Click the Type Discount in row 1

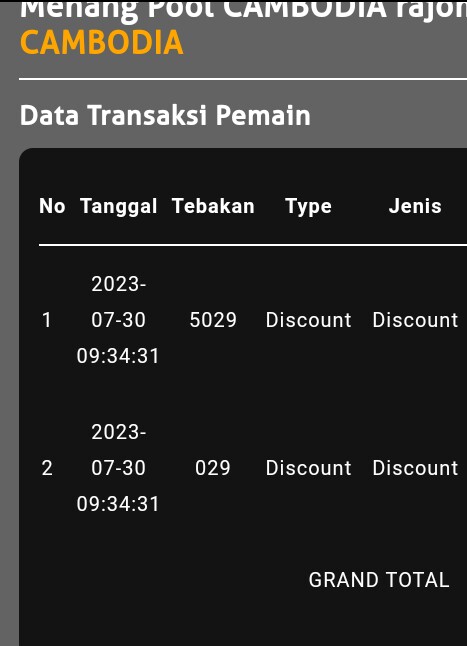coord(308,320)
